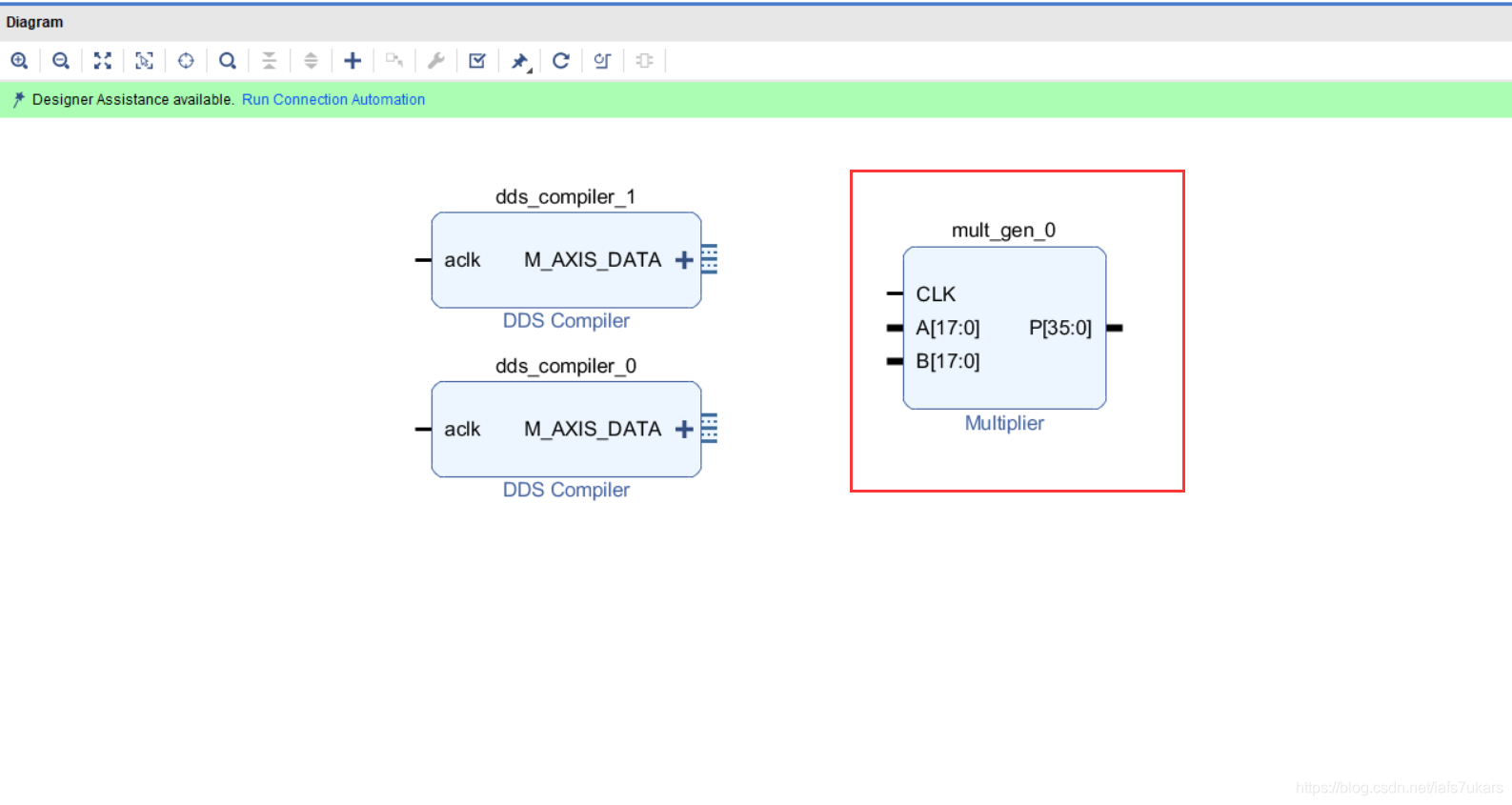The width and height of the screenshot is (1512, 805).
Task: Click the Designer Assistance wand icon
Action: click(18, 99)
